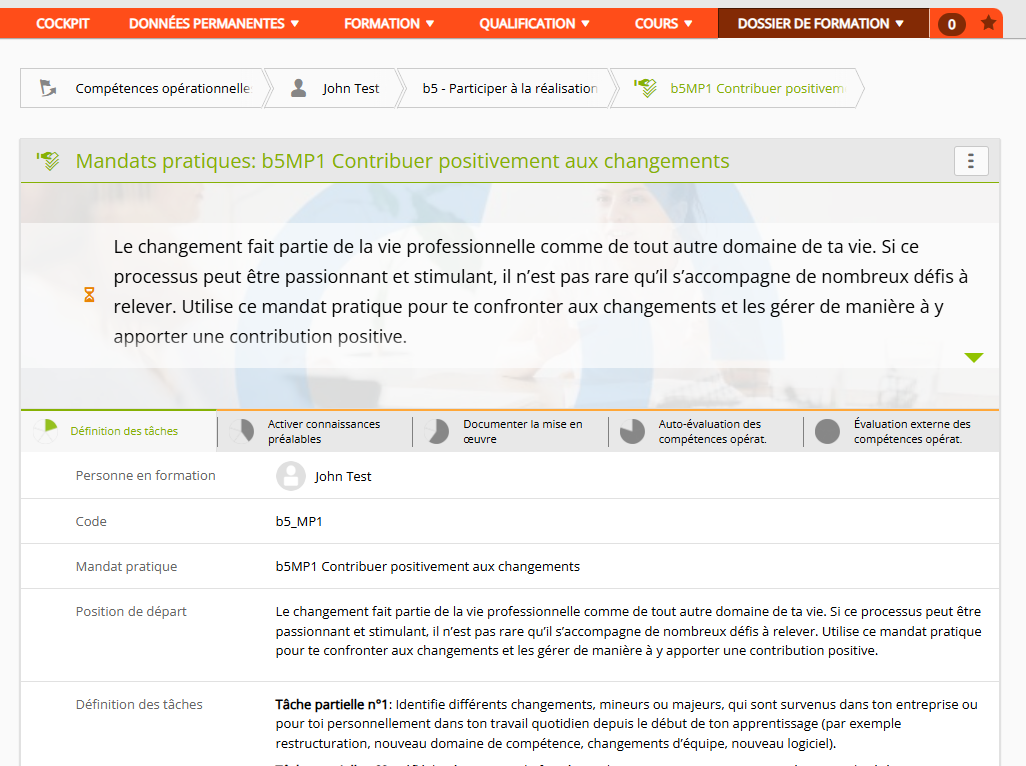The image size is (1026, 766).
Task: Select the Évaluation externe des compétences tab
Action: [x=900, y=431]
